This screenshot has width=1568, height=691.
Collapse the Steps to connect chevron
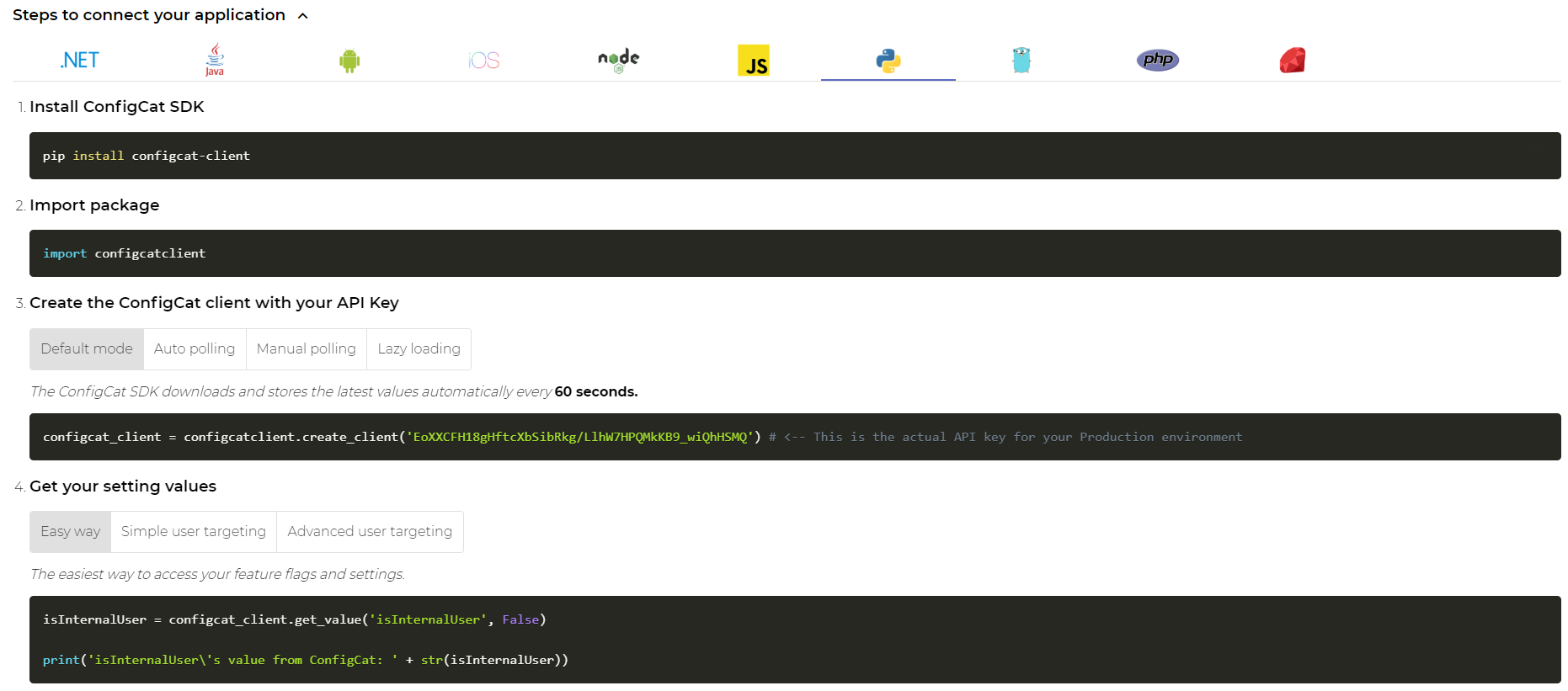[x=303, y=16]
